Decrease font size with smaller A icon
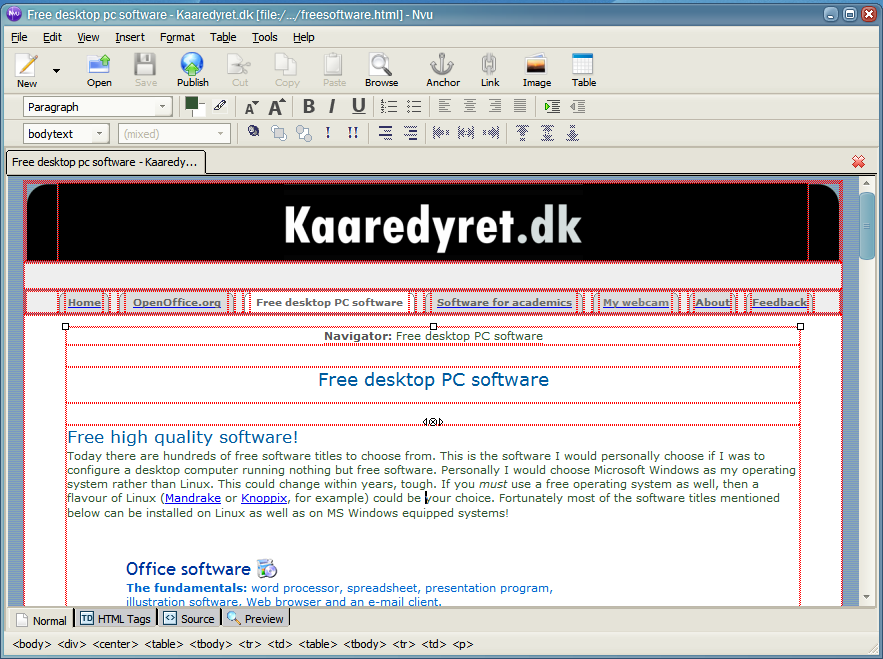The width and height of the screenshot is (883, 659). coord(251,106)
